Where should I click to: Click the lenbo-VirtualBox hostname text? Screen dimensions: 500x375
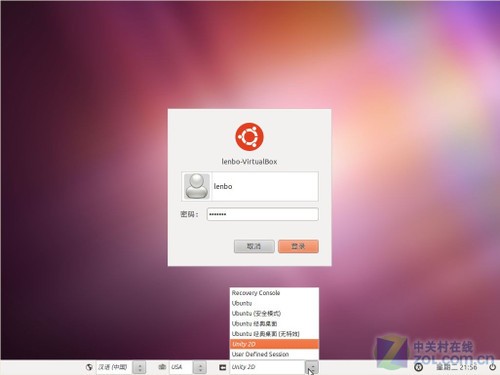click(249, 162)
